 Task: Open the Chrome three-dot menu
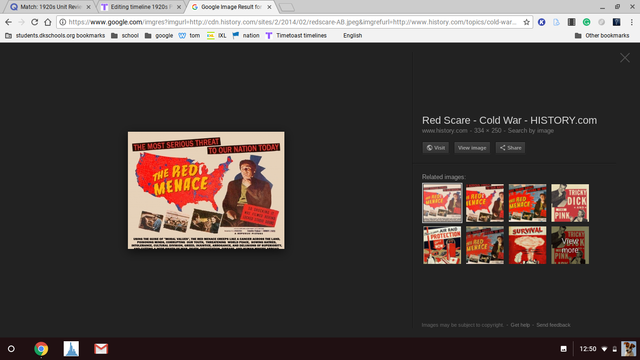tap(631, 22)
